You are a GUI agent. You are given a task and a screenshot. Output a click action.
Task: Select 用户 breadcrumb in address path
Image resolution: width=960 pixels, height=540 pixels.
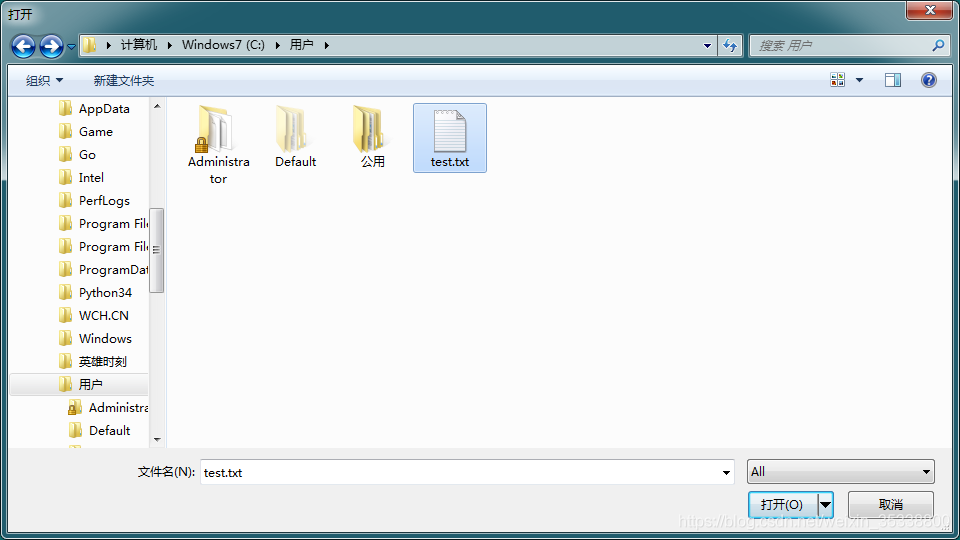click(301, 45)
